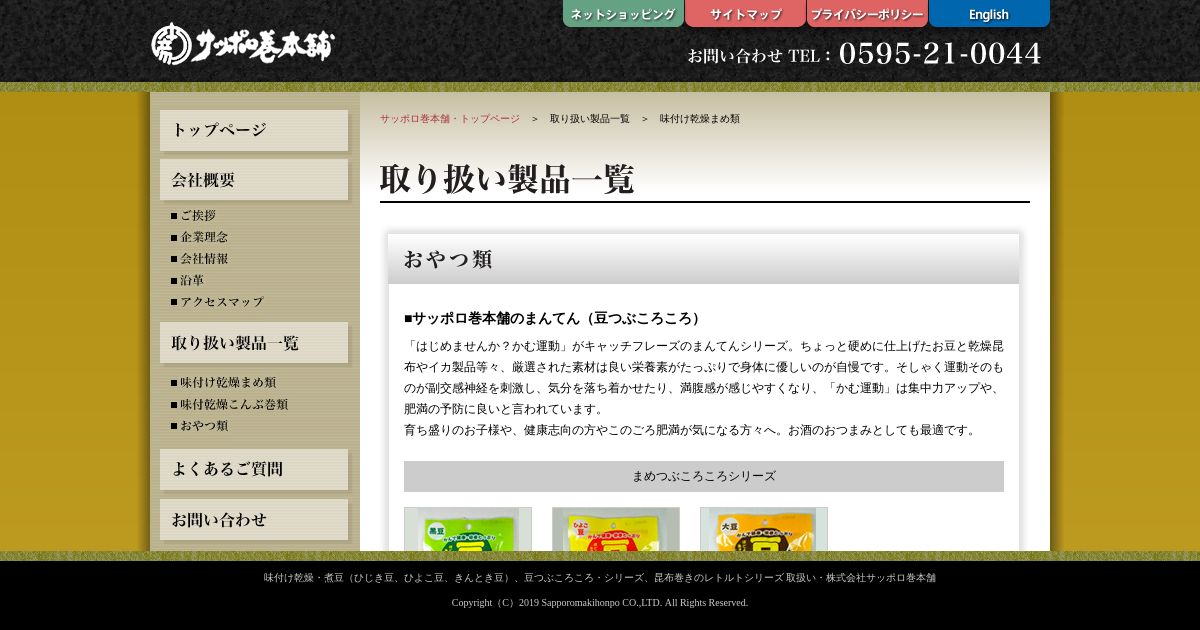Viewport: 1200px width, 630px height.
Task: Click the 取り扱い製品一覧 page heading
Action: pyautogui.click(x=507, y=180)
